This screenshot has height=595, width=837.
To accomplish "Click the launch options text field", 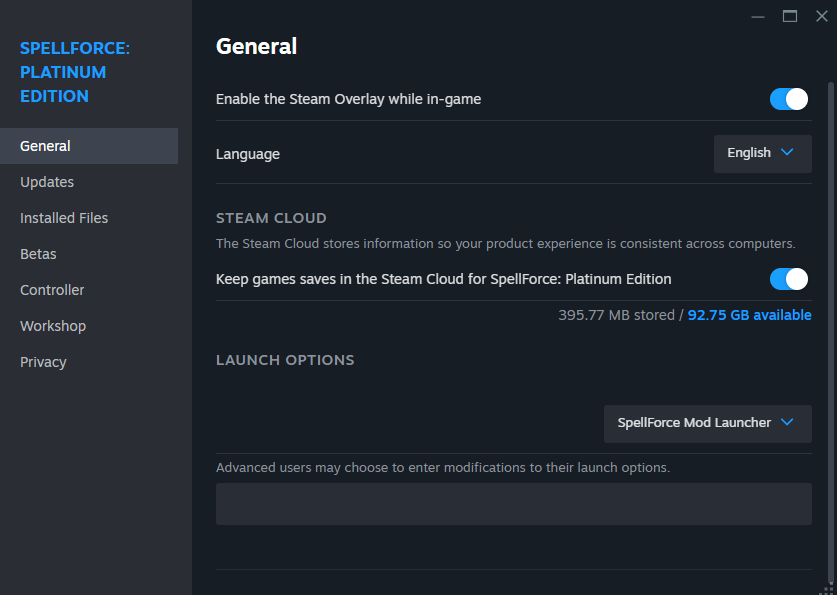I will [513, 504].
